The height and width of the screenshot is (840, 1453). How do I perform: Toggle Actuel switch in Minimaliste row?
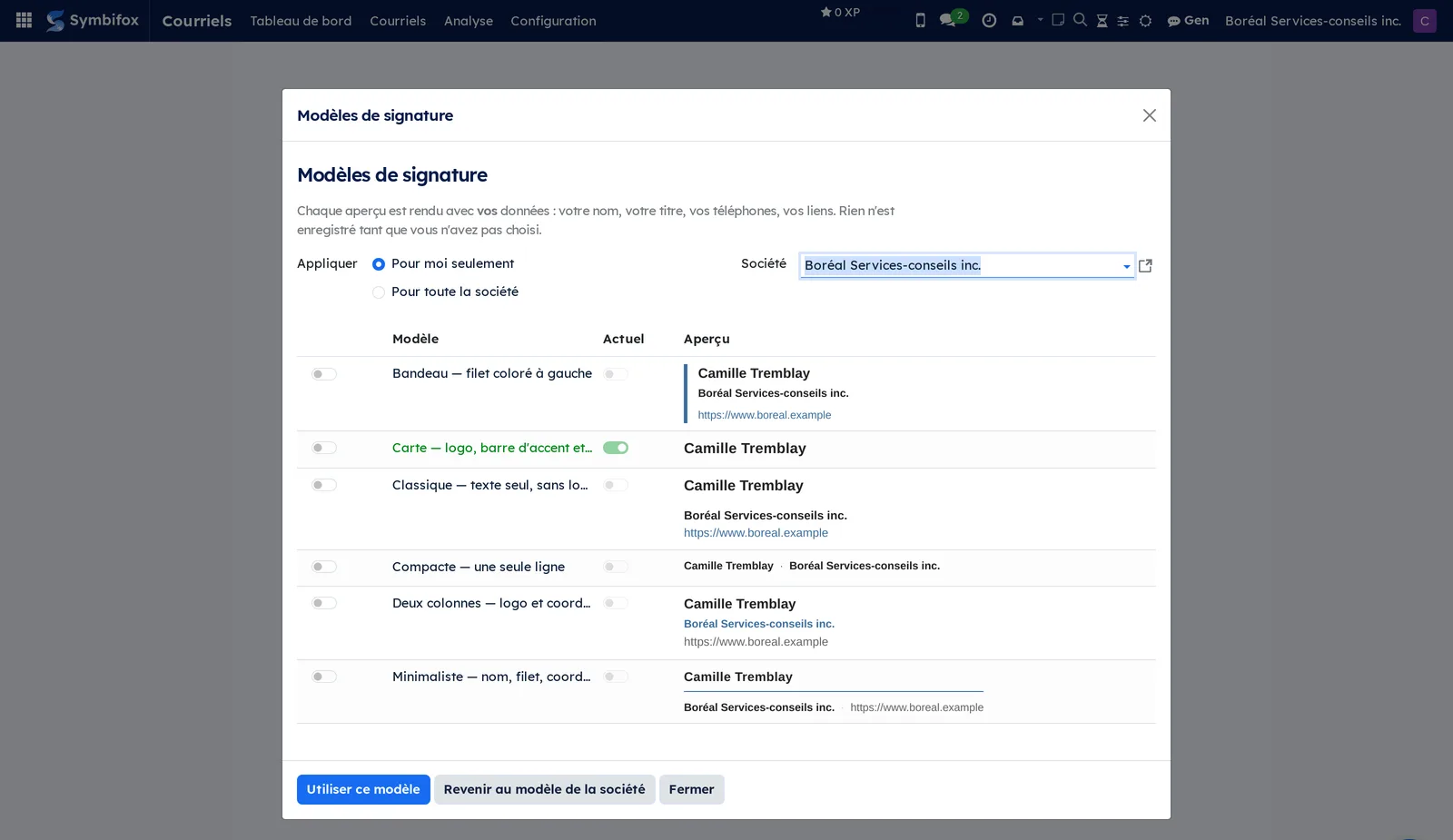[616, 677]
